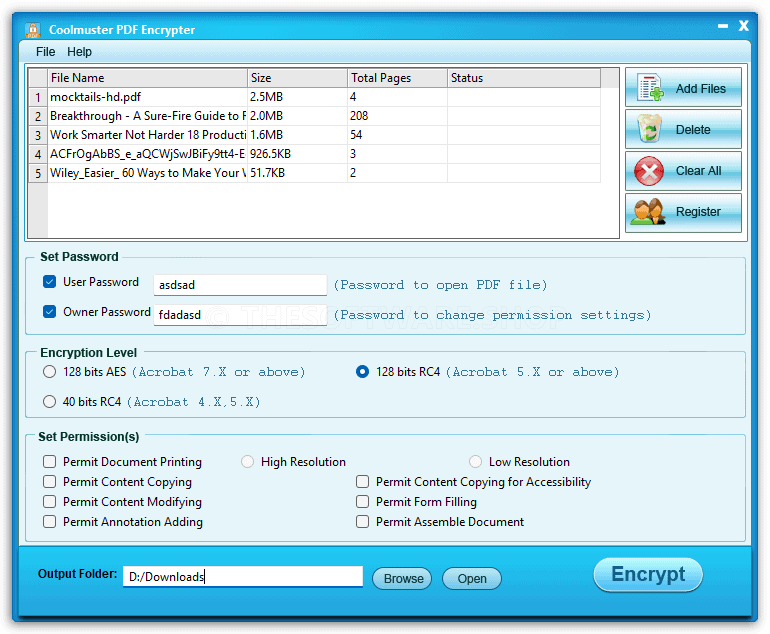The width and height of the screenshot is (770, 634).
Task: Click the Status column header
Action: click(x=524, y=78)
